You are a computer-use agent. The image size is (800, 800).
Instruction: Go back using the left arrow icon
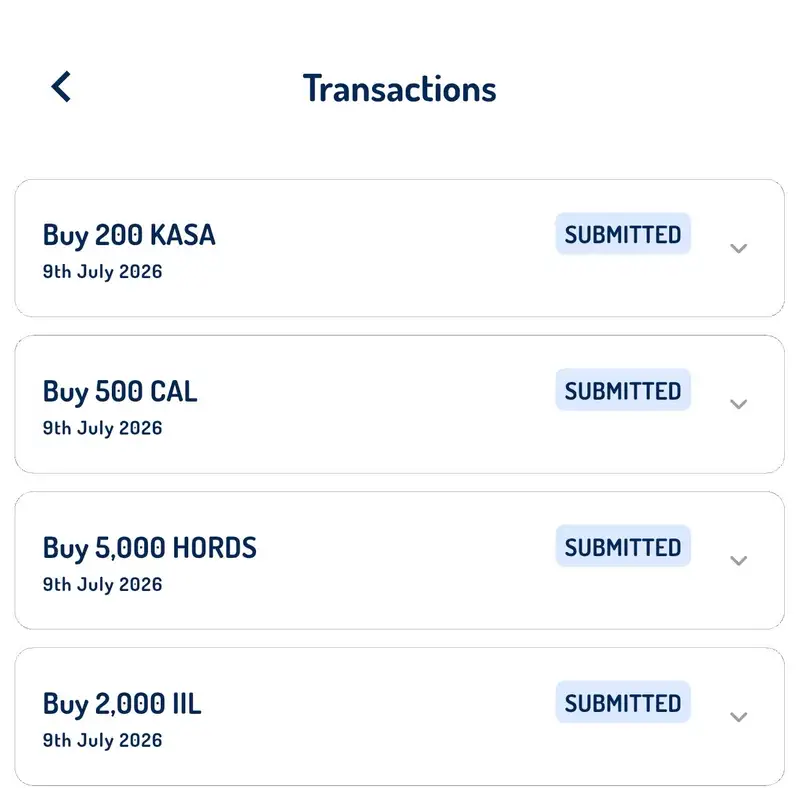coord(61,87)
